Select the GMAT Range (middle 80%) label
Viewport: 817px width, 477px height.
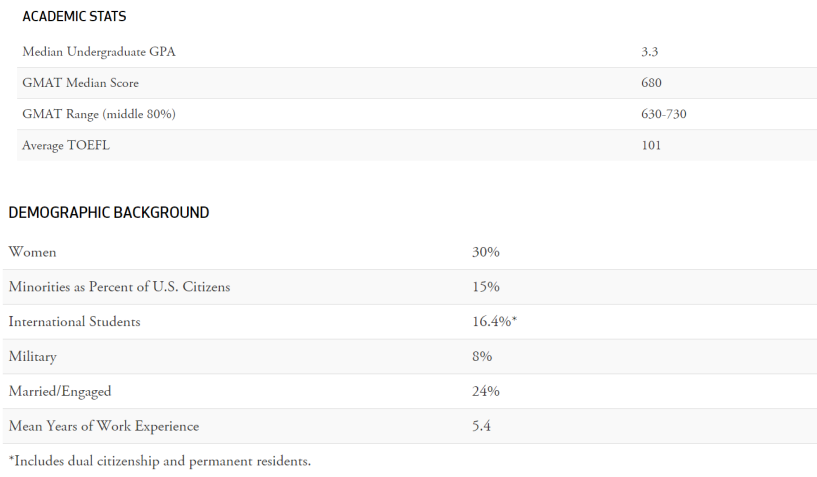coord(99,114)
